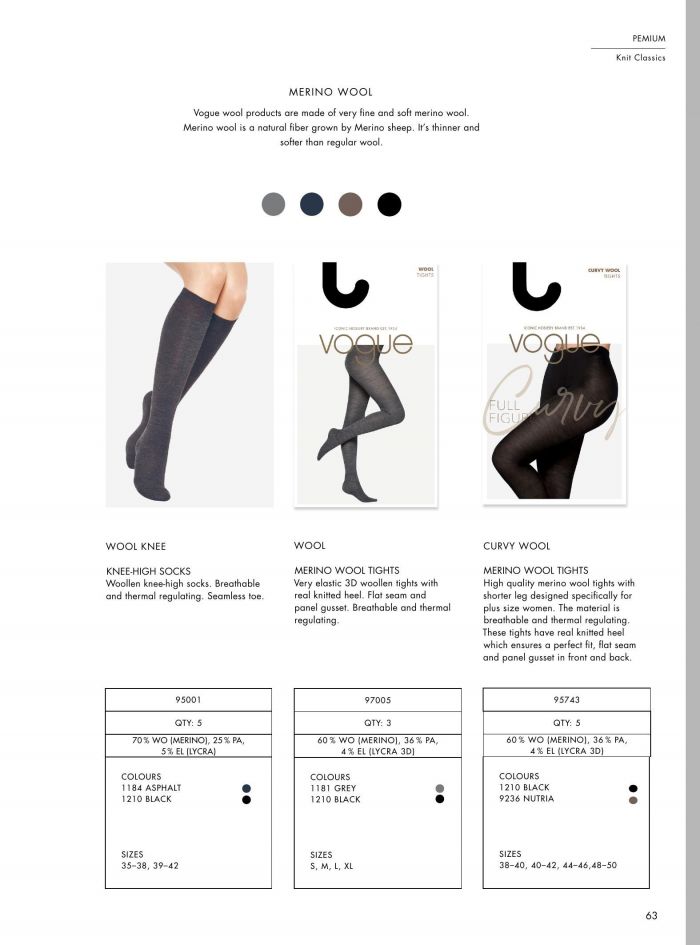Click the 1184 Asphalt color dot
The height and width of the screenshot is (945, 700).
coord(246,788)
